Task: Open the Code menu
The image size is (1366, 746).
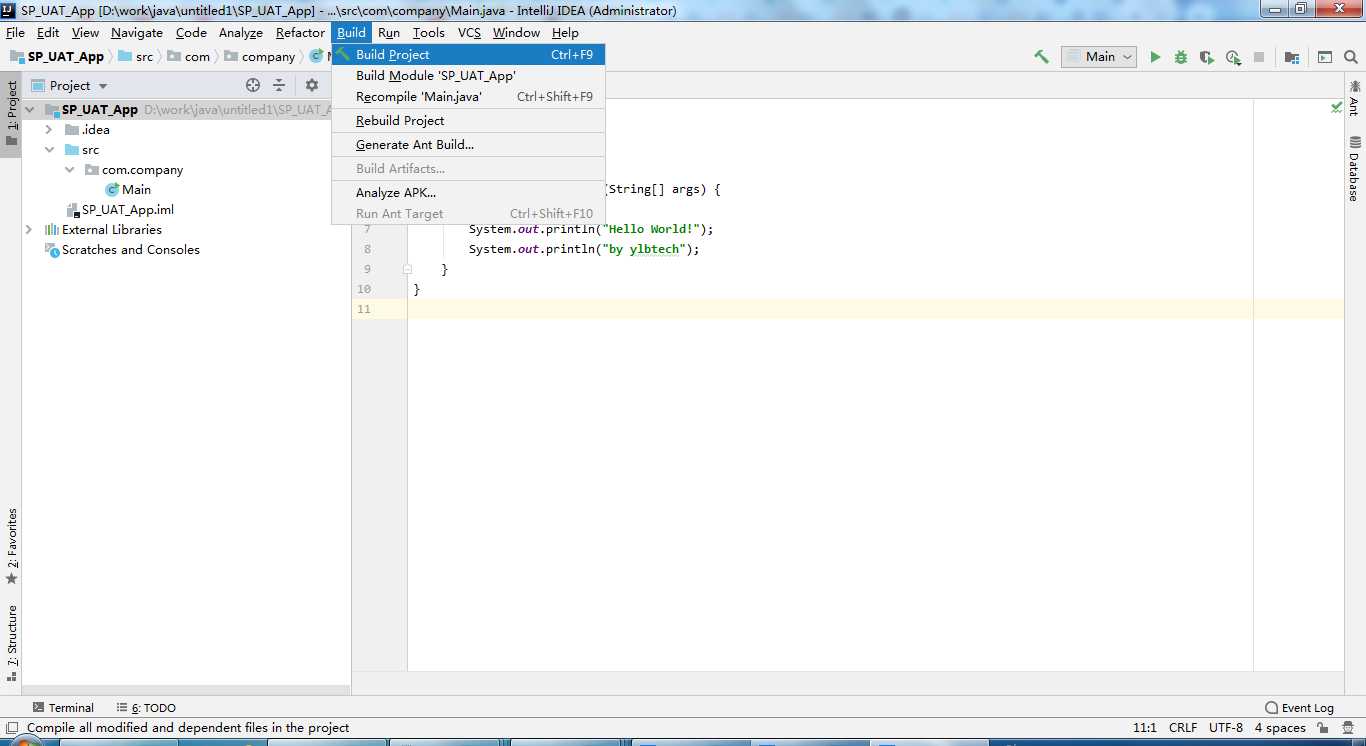Action: click(x=191, y=33)
